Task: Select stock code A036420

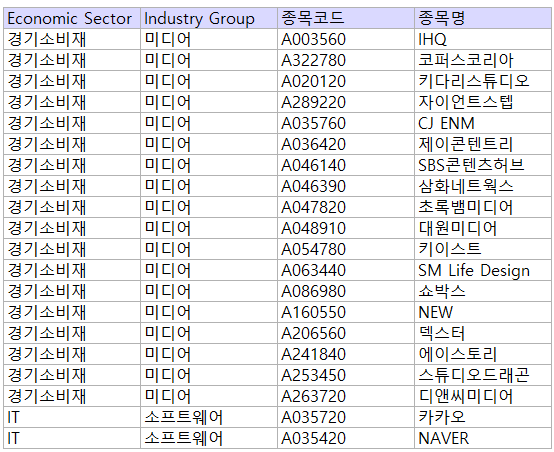Action: pos(346,144)
